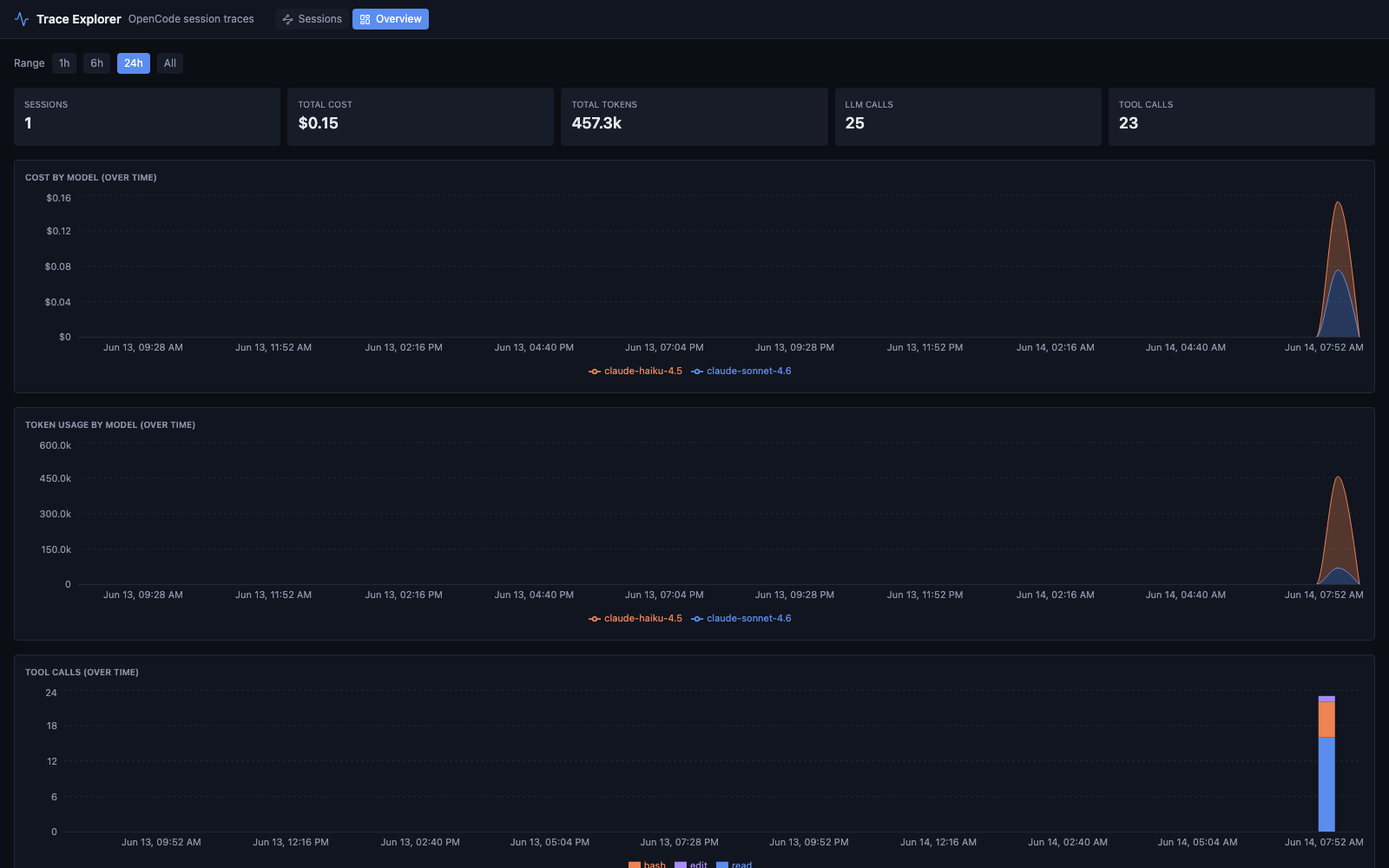The height and width of the screenshot is (868, 1389).
Task: Click 'Jun 14, 12:16 AM' label in Tool Calls chart
Action: [938, 842]
